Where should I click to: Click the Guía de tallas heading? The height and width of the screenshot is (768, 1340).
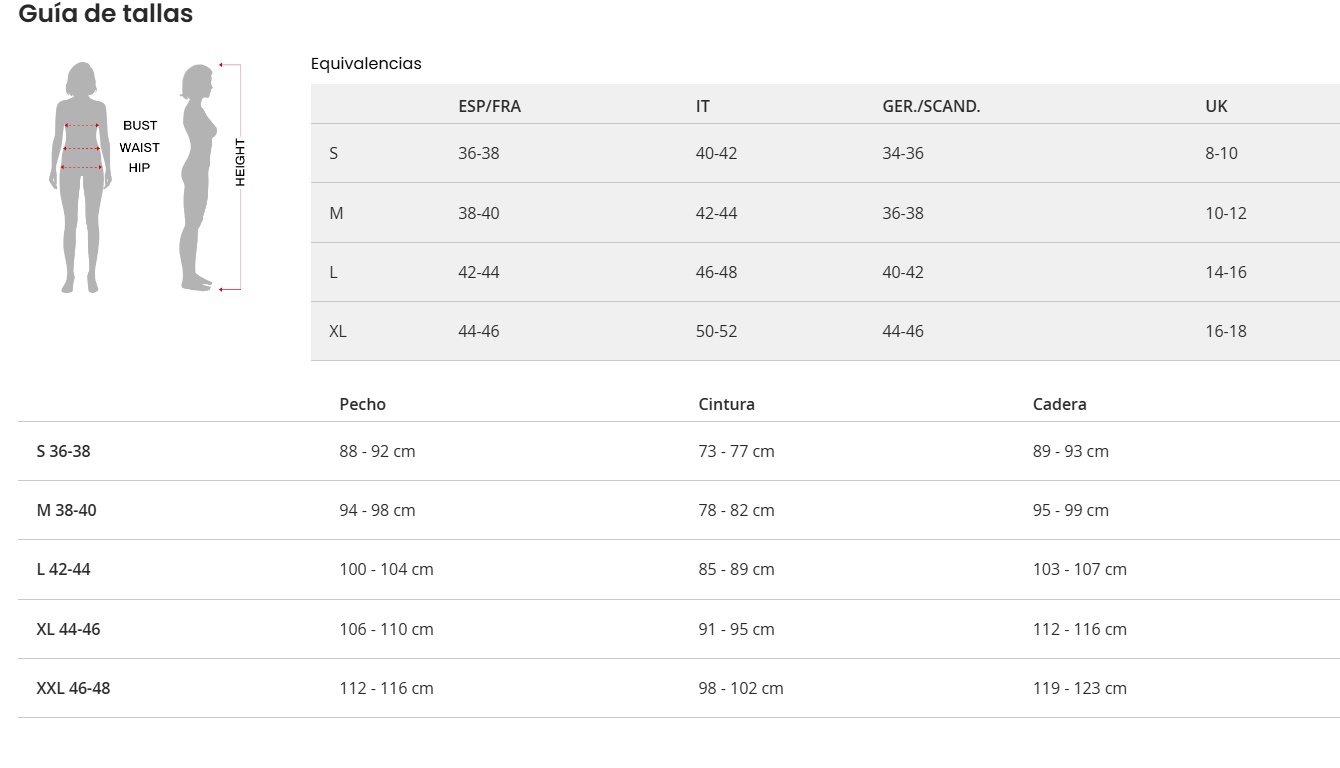pos(105,14)
